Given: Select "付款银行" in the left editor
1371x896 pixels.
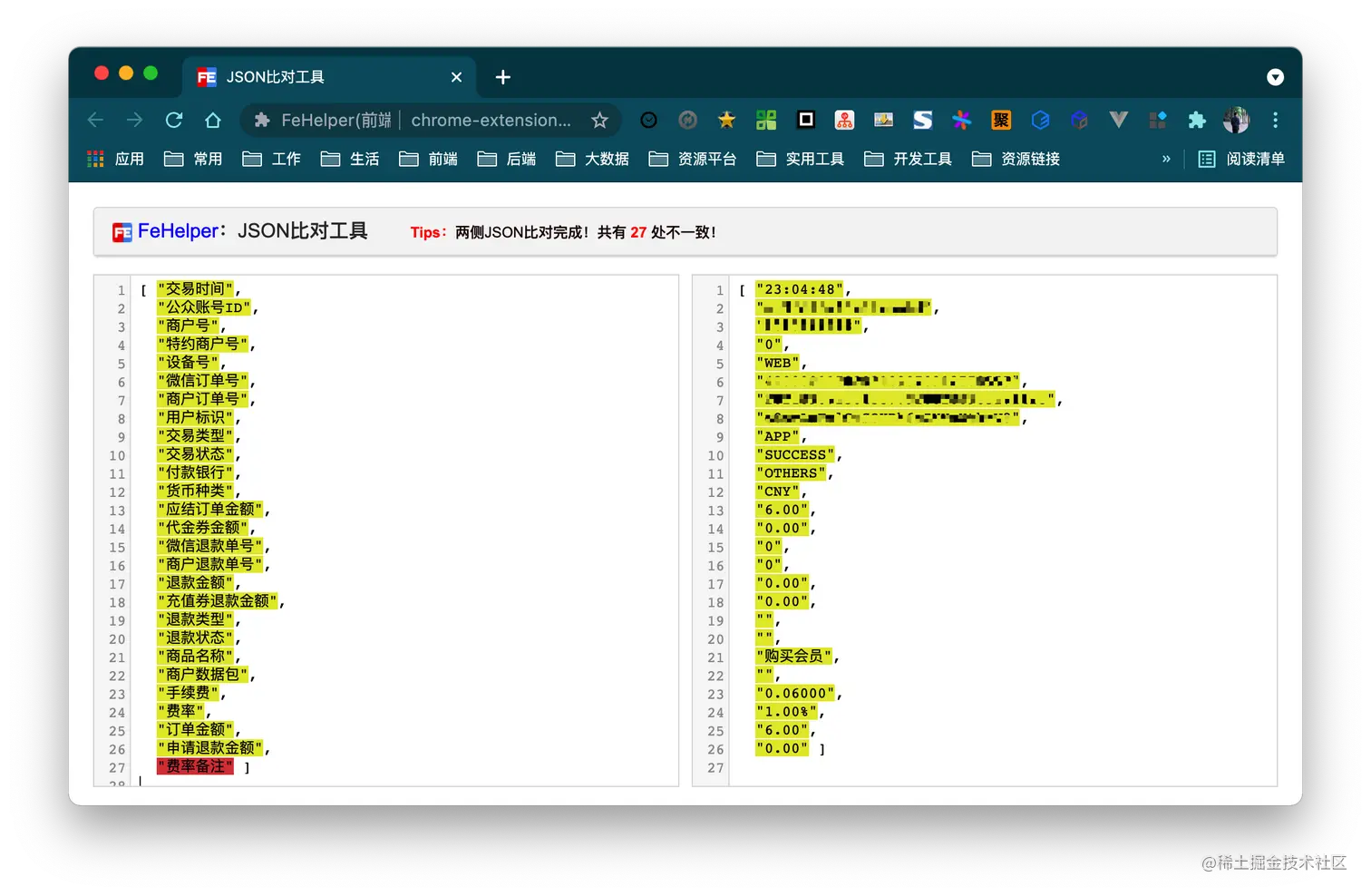Looking at the screenshot, I should point(196,472).
